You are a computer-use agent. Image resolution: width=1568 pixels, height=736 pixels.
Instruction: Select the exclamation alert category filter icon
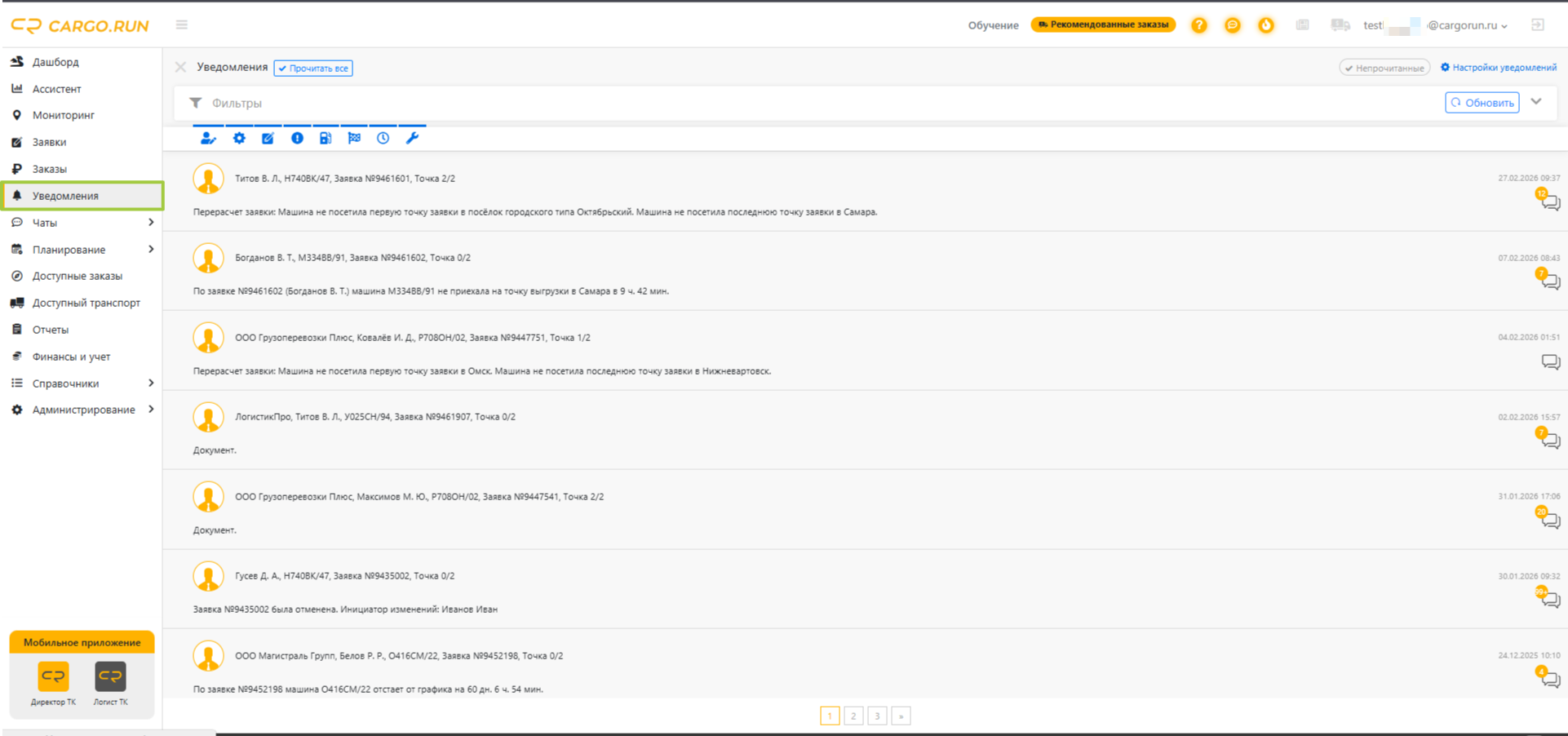297,138
